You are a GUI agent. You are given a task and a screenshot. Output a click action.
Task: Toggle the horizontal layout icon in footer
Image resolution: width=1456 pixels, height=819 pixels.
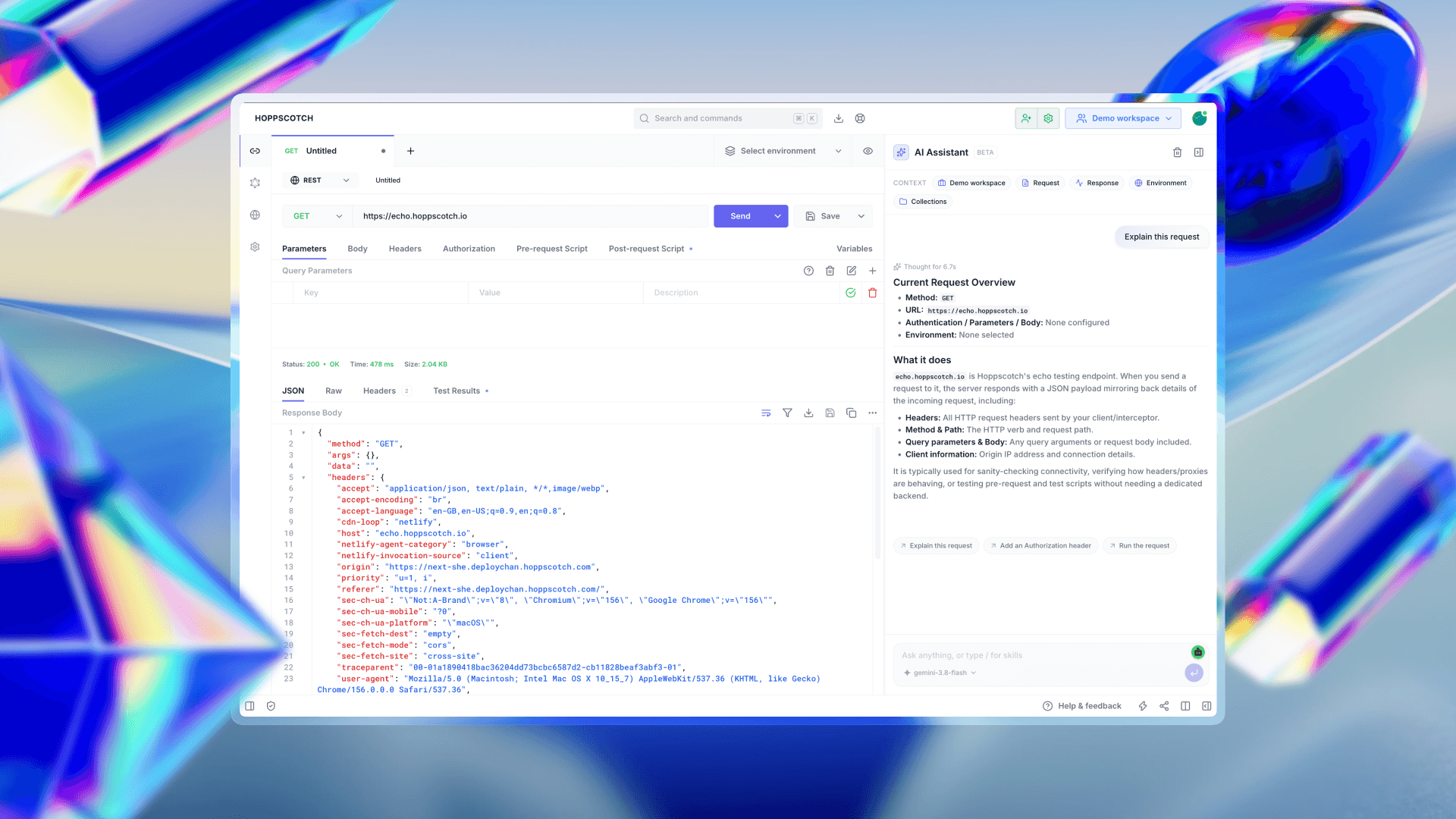(x=1185, y=706)
